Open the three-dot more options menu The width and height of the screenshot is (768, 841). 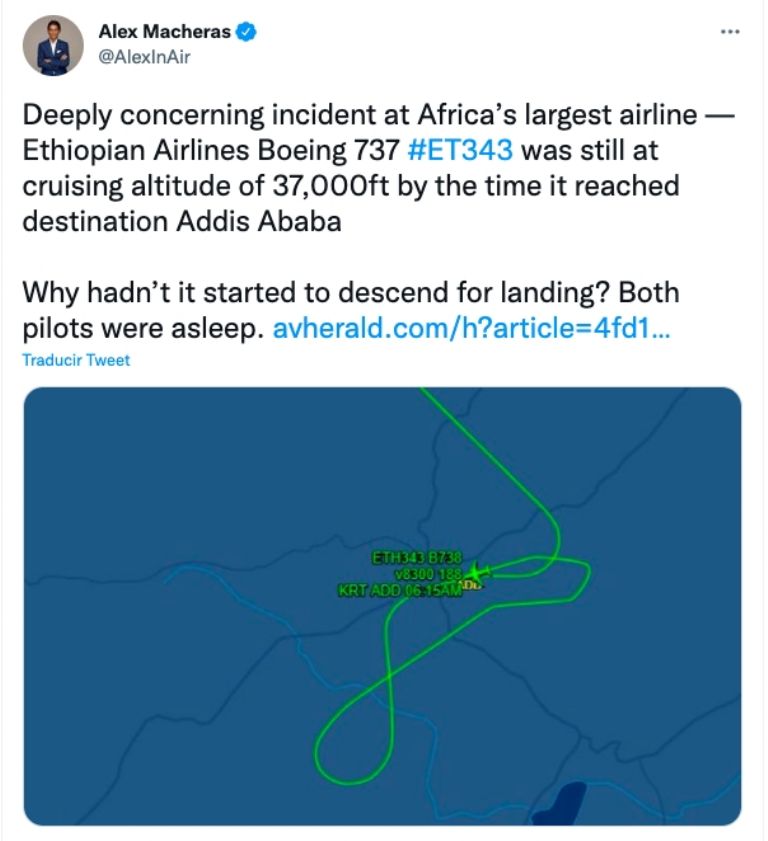click(x=730, y=32)
